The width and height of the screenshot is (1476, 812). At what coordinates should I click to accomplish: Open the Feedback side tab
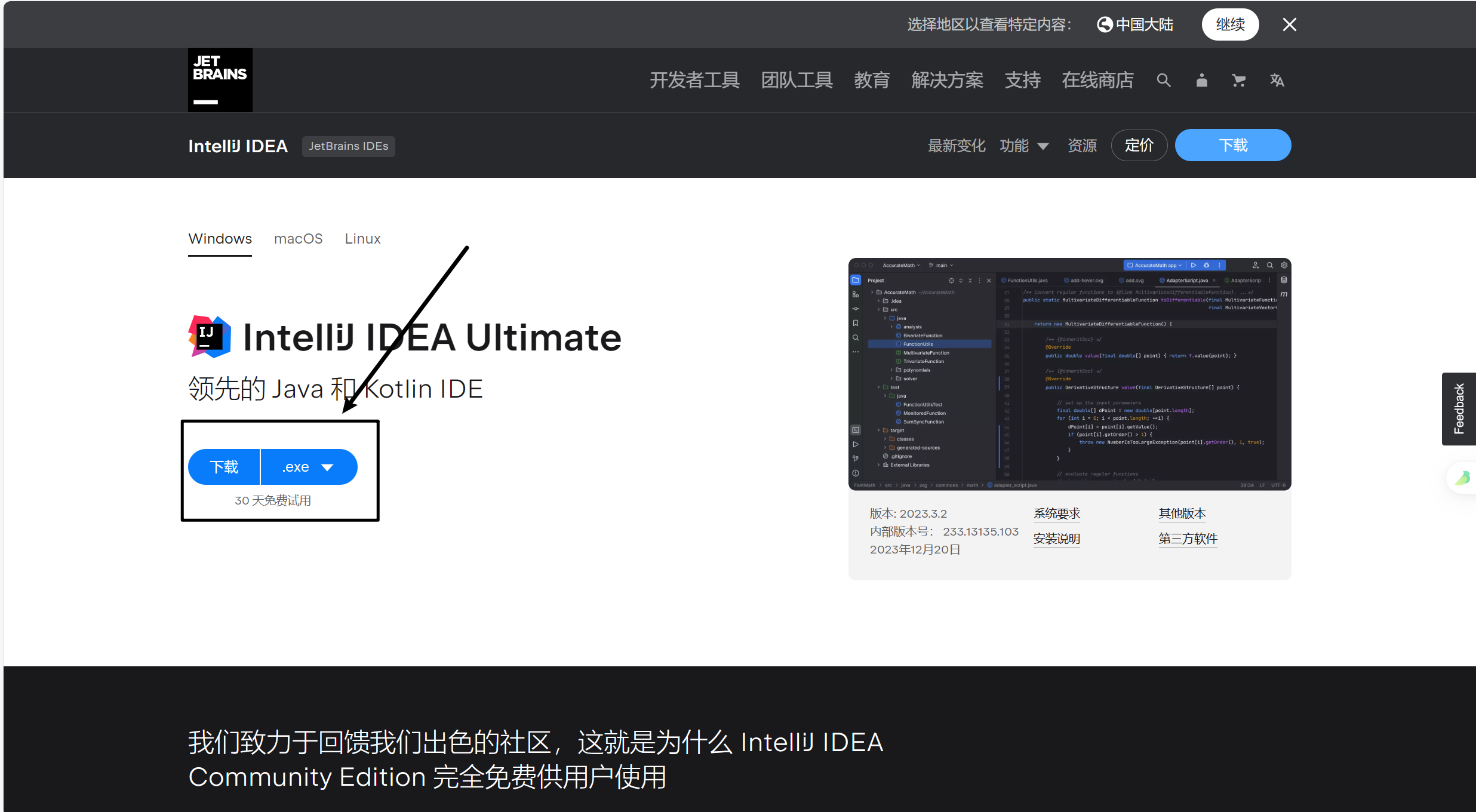(x=1459, y=408)
